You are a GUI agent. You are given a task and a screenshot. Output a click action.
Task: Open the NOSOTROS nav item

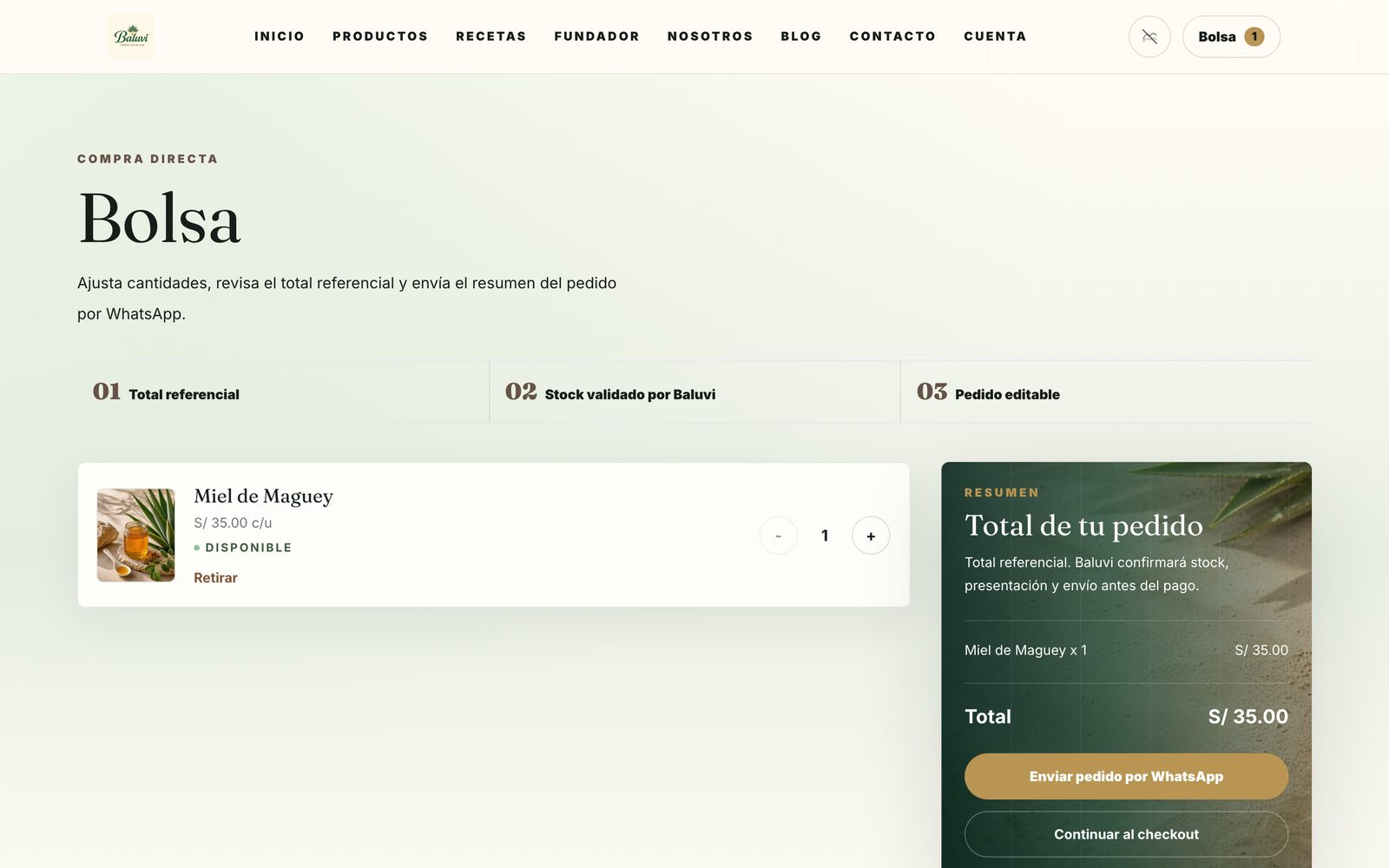(710, 36)
